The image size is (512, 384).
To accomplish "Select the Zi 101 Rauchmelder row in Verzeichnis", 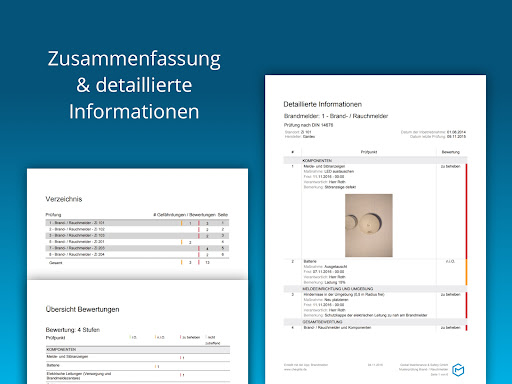I will (x=137, y=223).
